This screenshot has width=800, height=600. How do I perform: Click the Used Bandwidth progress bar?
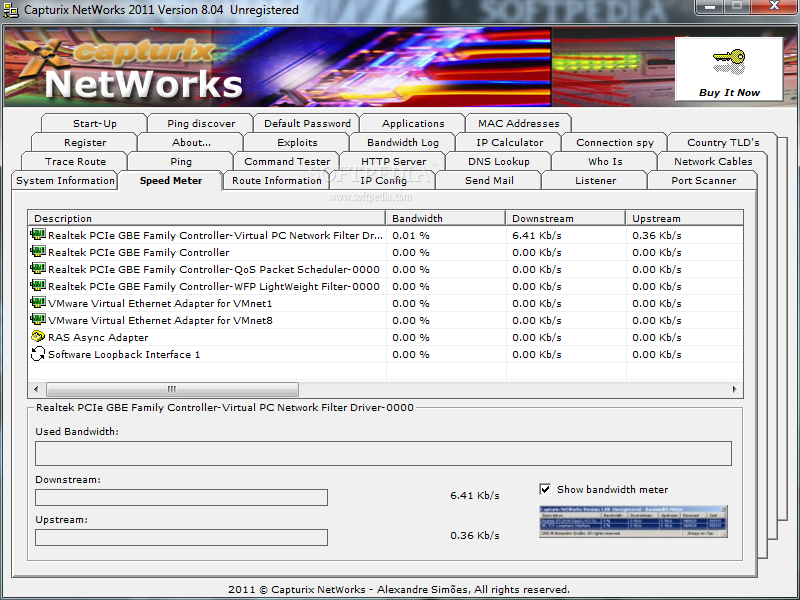[383, 453]
